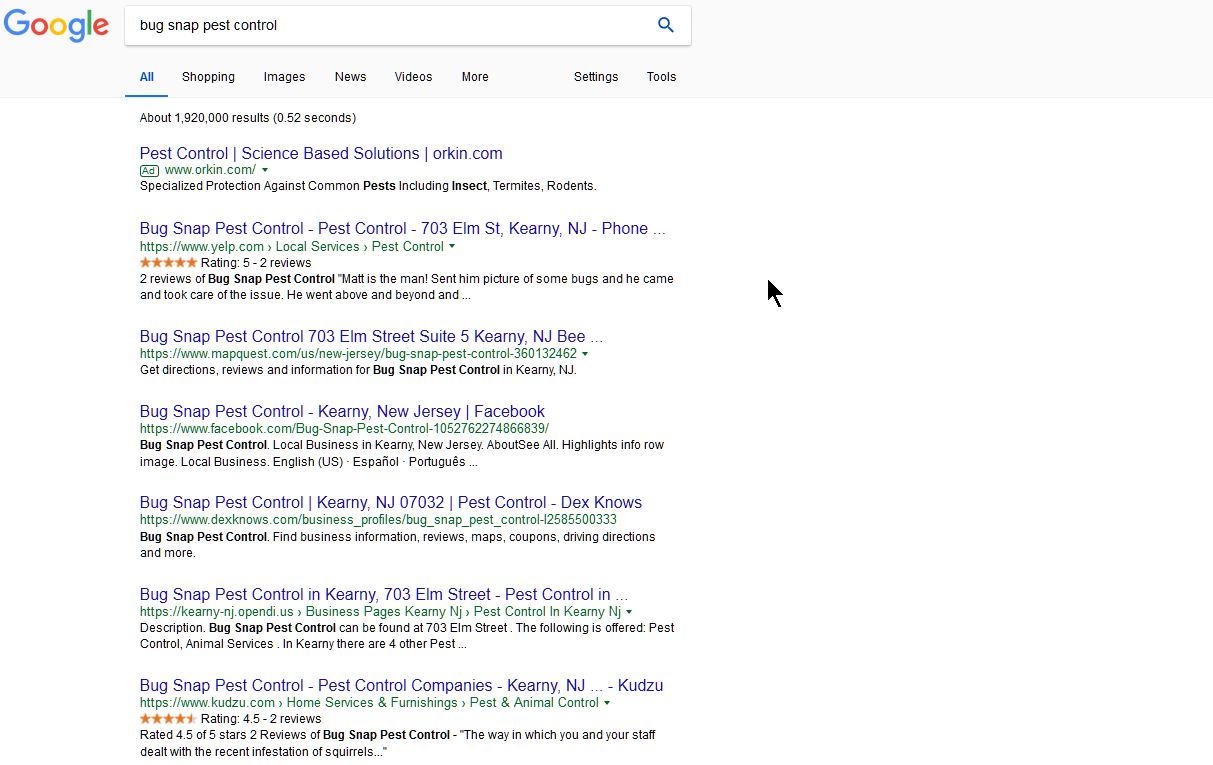Click the Ad badge on Orkin result
The image size is (1213, 765).
pos(149,170)
